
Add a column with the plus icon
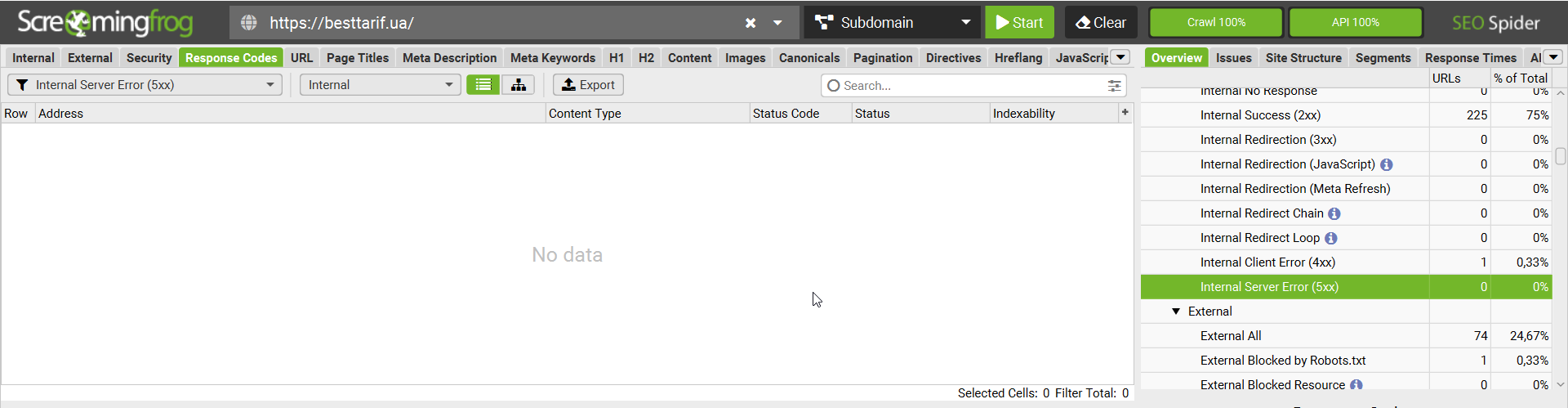[x=1125, y=113]
